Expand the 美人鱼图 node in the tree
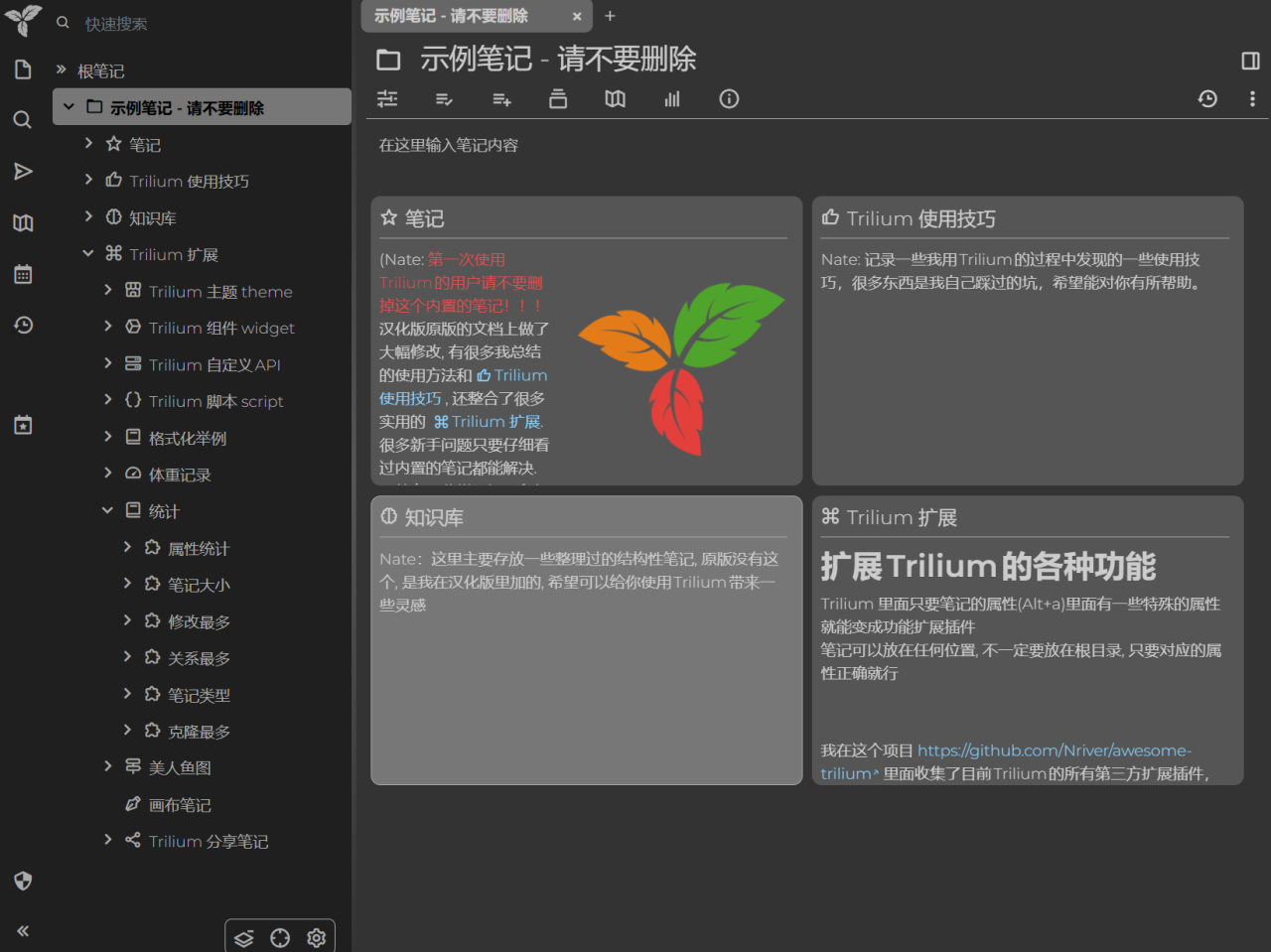 [107, 766]
